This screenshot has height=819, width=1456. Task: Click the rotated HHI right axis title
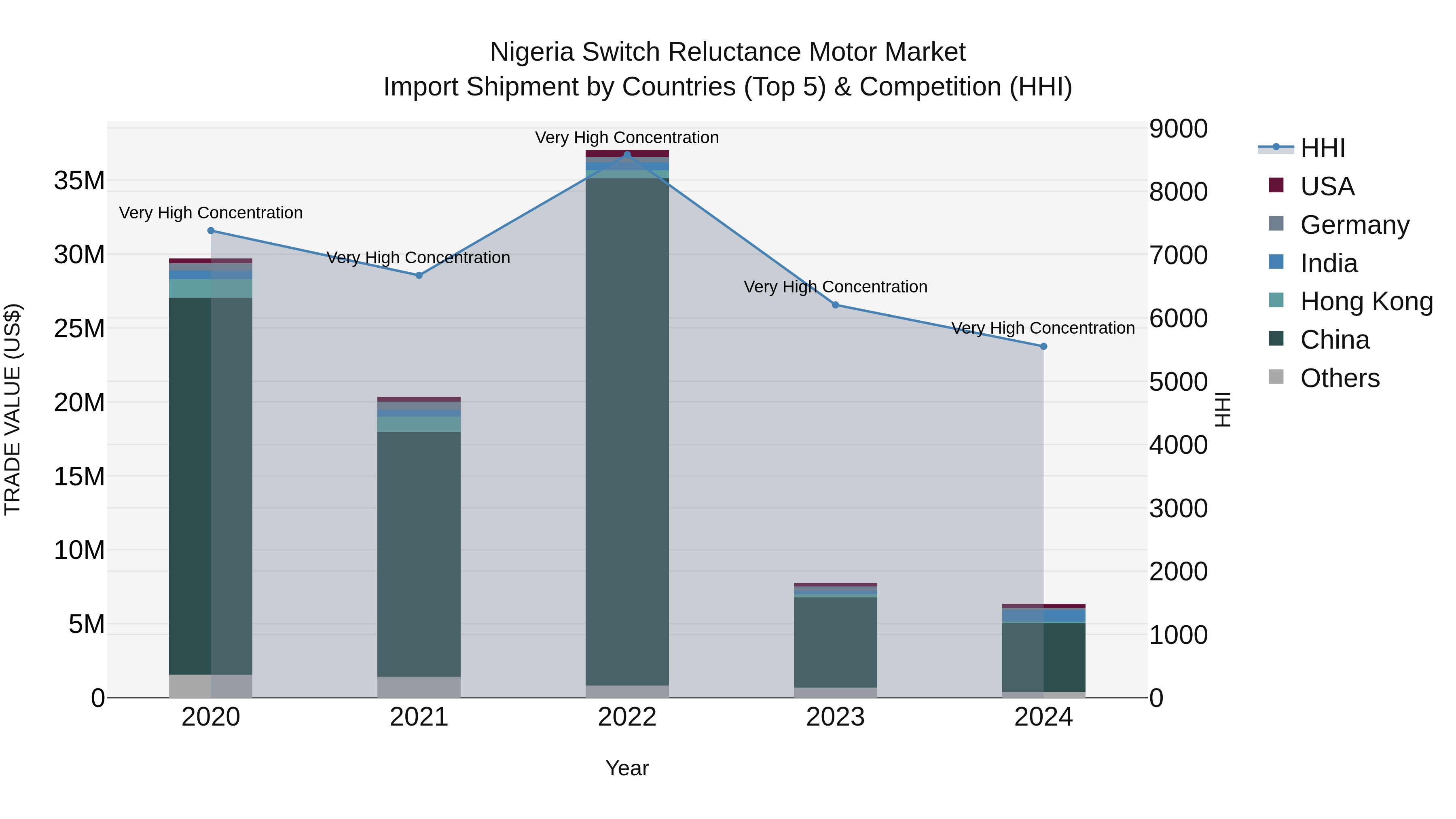[x=1223, y=409]
